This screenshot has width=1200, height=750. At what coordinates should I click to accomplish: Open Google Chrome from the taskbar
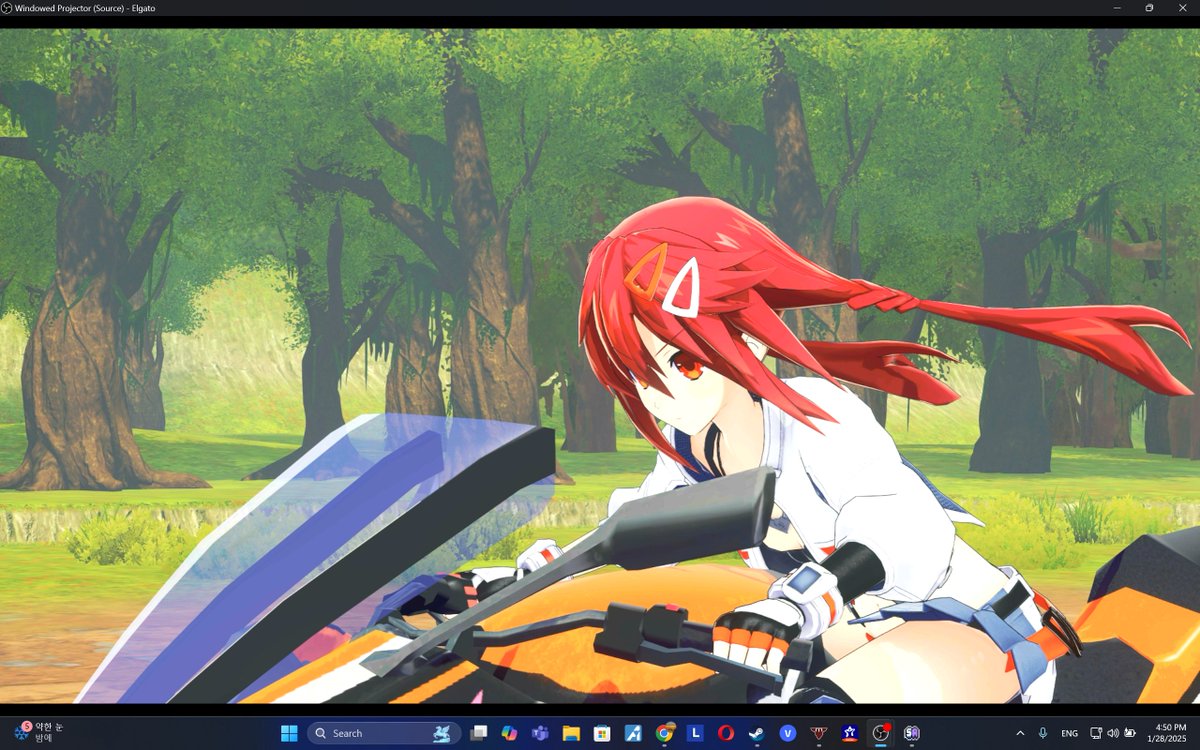pyautogui.click(x=664, y=733)
